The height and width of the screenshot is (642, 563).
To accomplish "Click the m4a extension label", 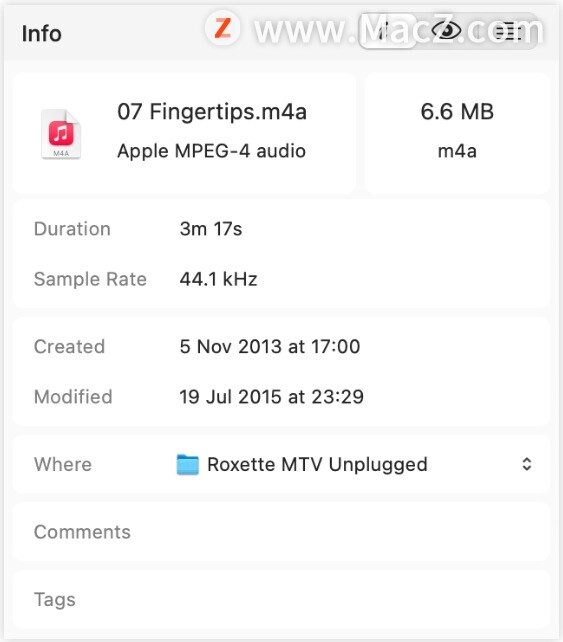I will pos(457,151).
